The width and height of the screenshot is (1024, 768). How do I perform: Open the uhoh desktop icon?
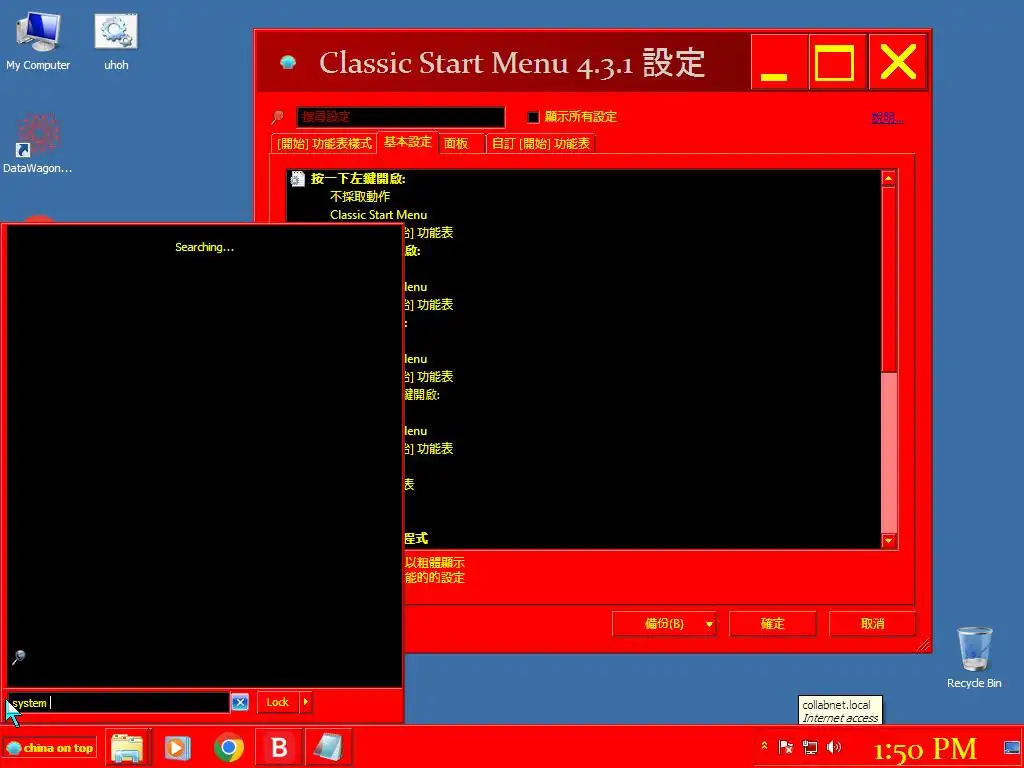116,41
